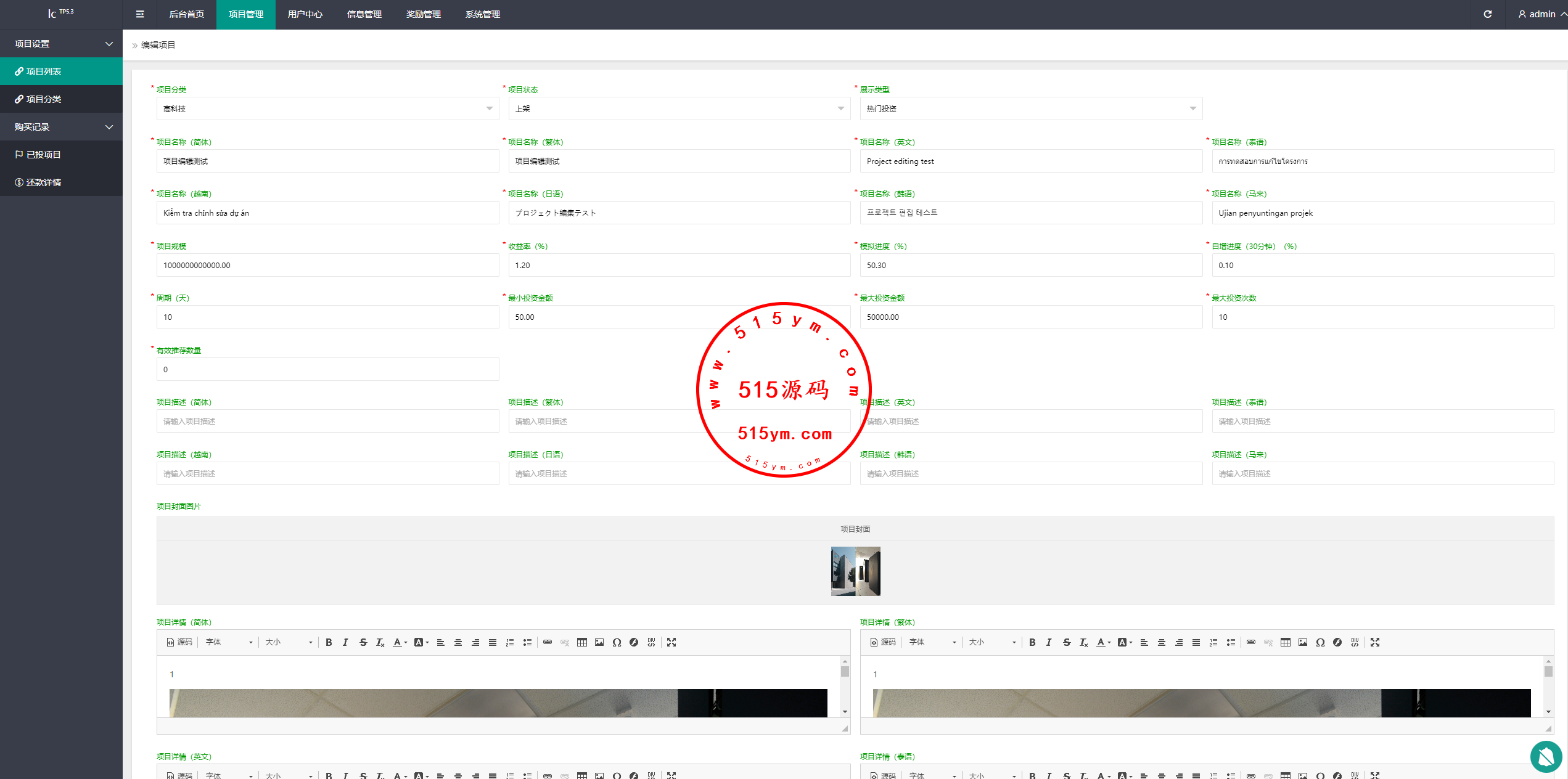The image size is (1568, 779).
Task: Insert table in the 项目详情(简体) editor
Action: (581, 642)
